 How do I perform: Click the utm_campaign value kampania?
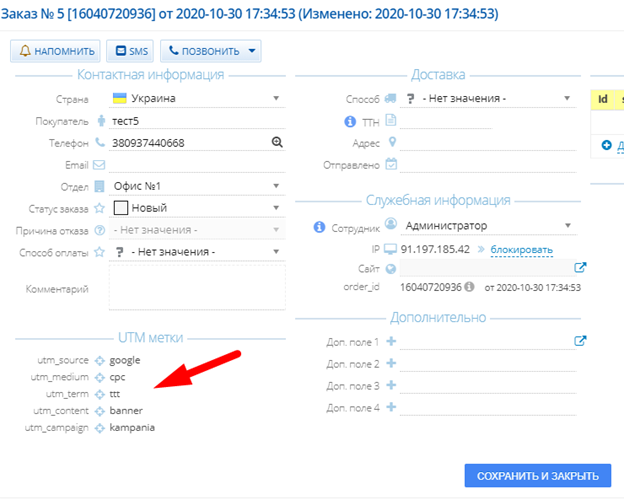coord(132,428)
